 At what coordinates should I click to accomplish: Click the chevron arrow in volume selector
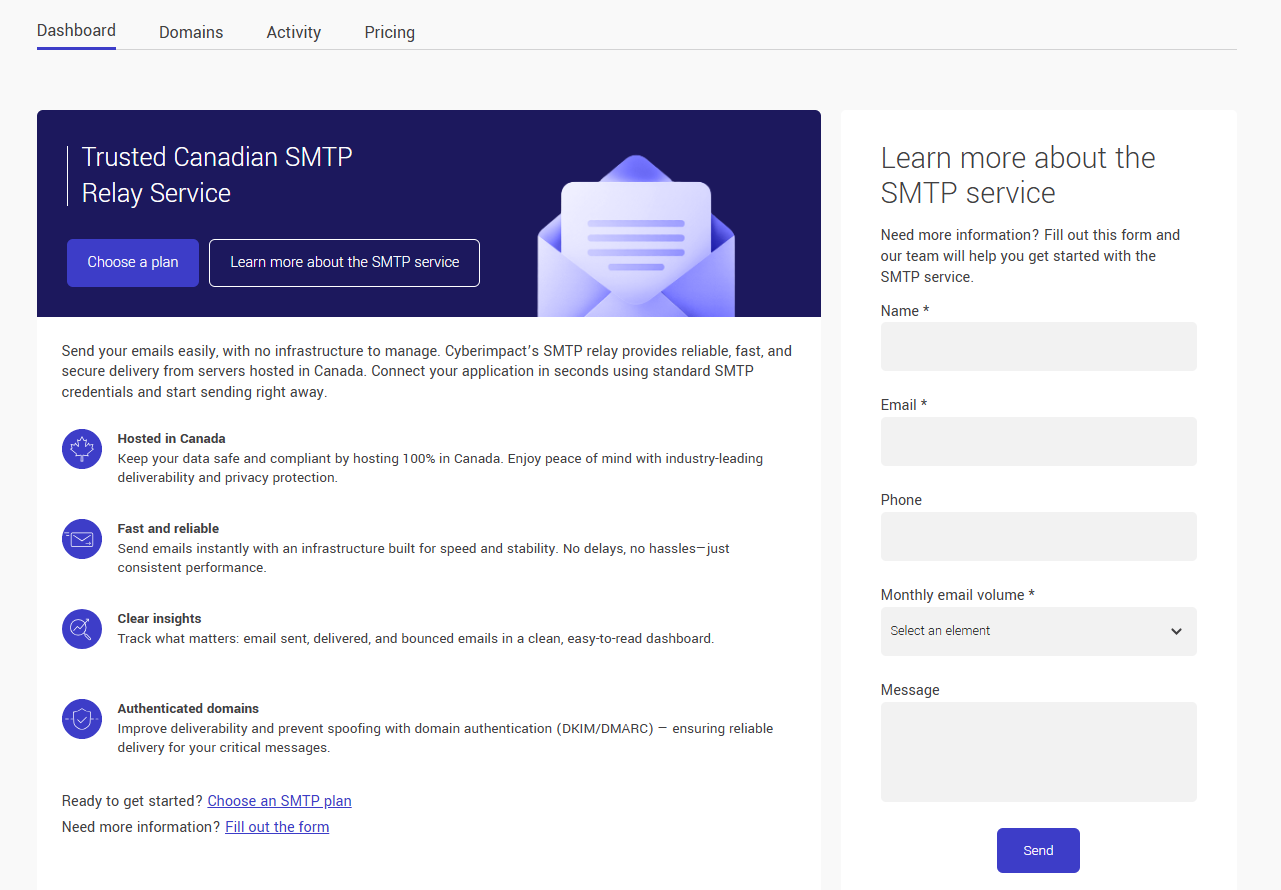pos(1176,631)
